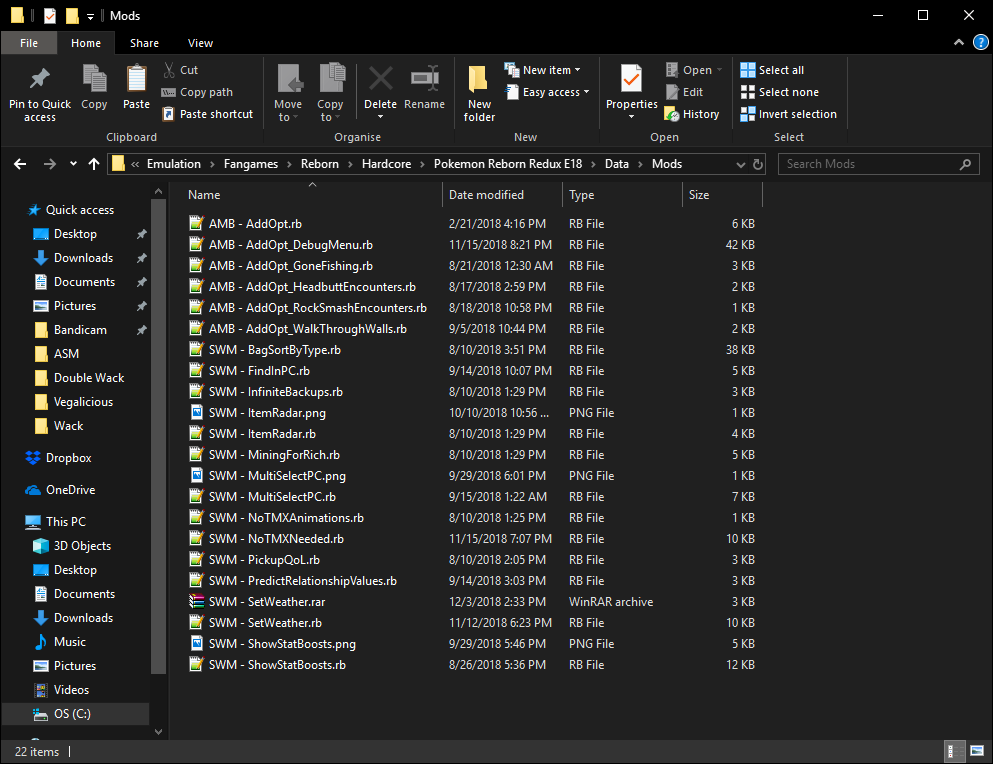Open History in the Open group
993x764 pixels.
(x=692, y=114)
